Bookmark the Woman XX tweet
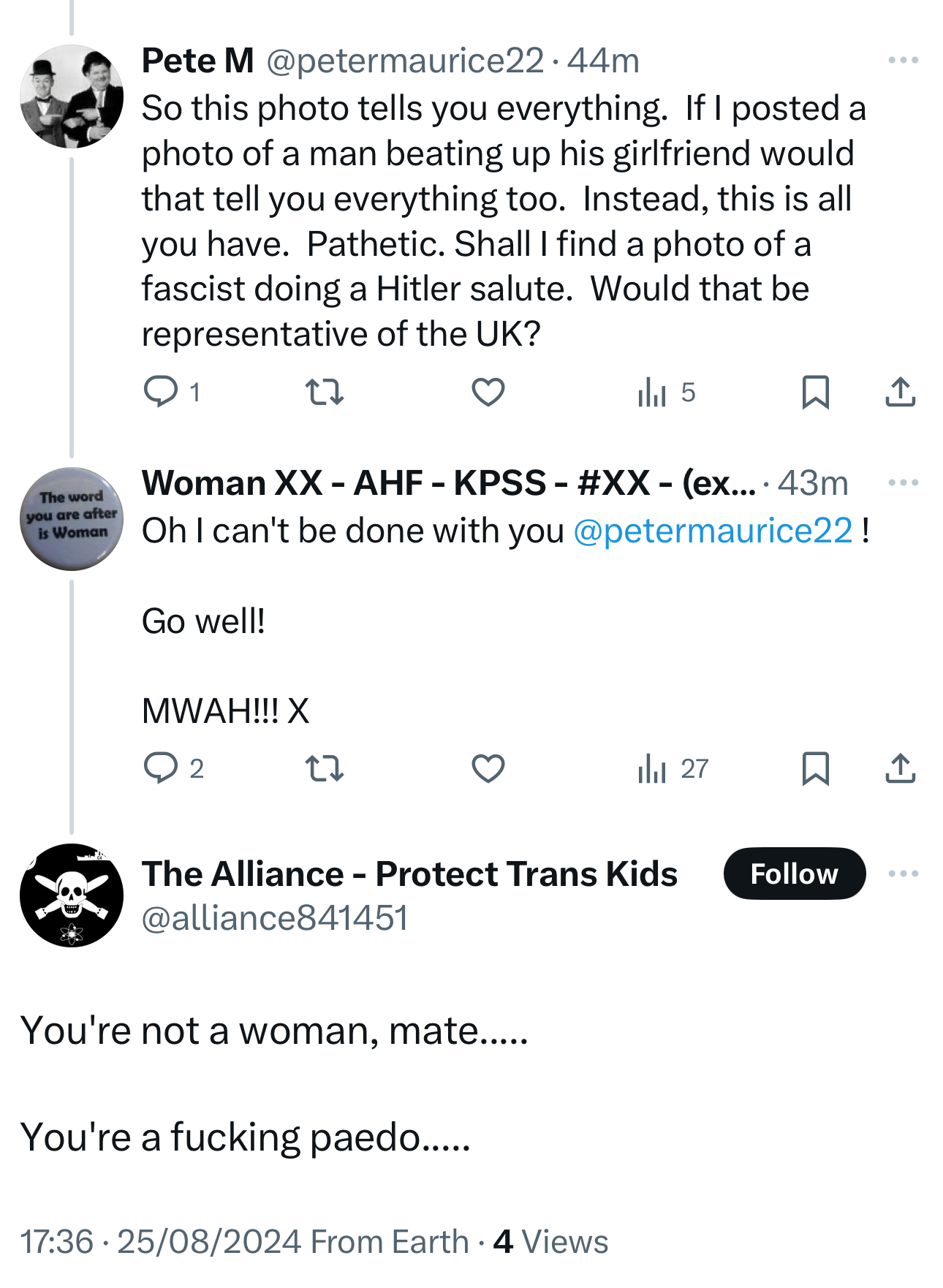 815,768
